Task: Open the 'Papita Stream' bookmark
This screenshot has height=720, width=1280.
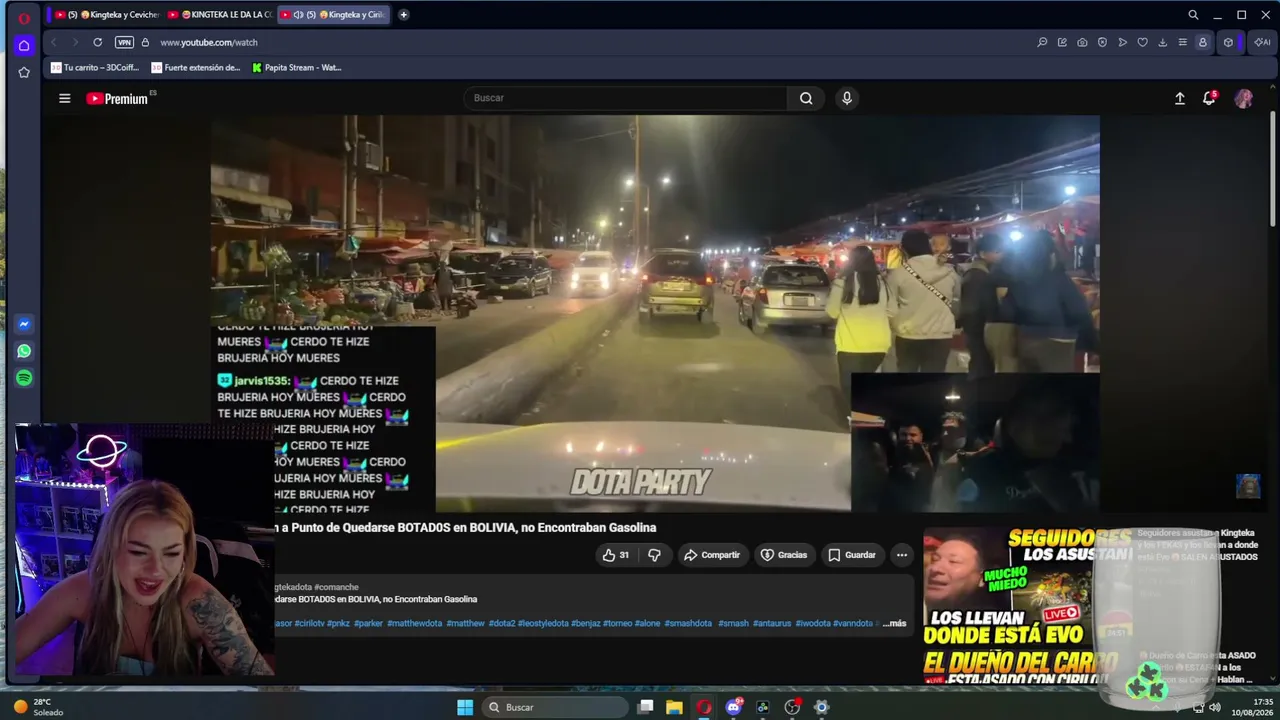Action: tap(297, 68)
